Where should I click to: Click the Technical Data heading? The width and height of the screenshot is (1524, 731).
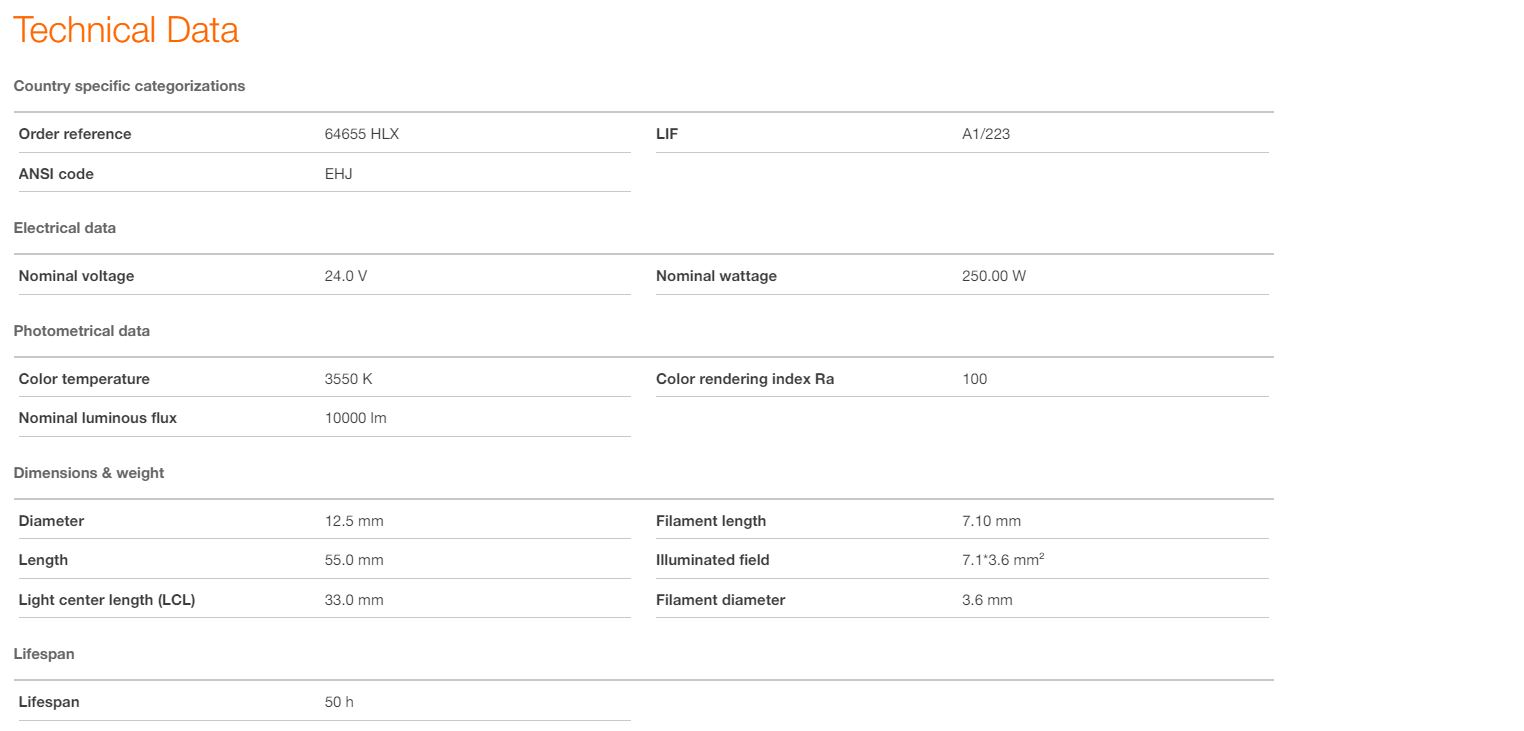click(x=126, y=30)
